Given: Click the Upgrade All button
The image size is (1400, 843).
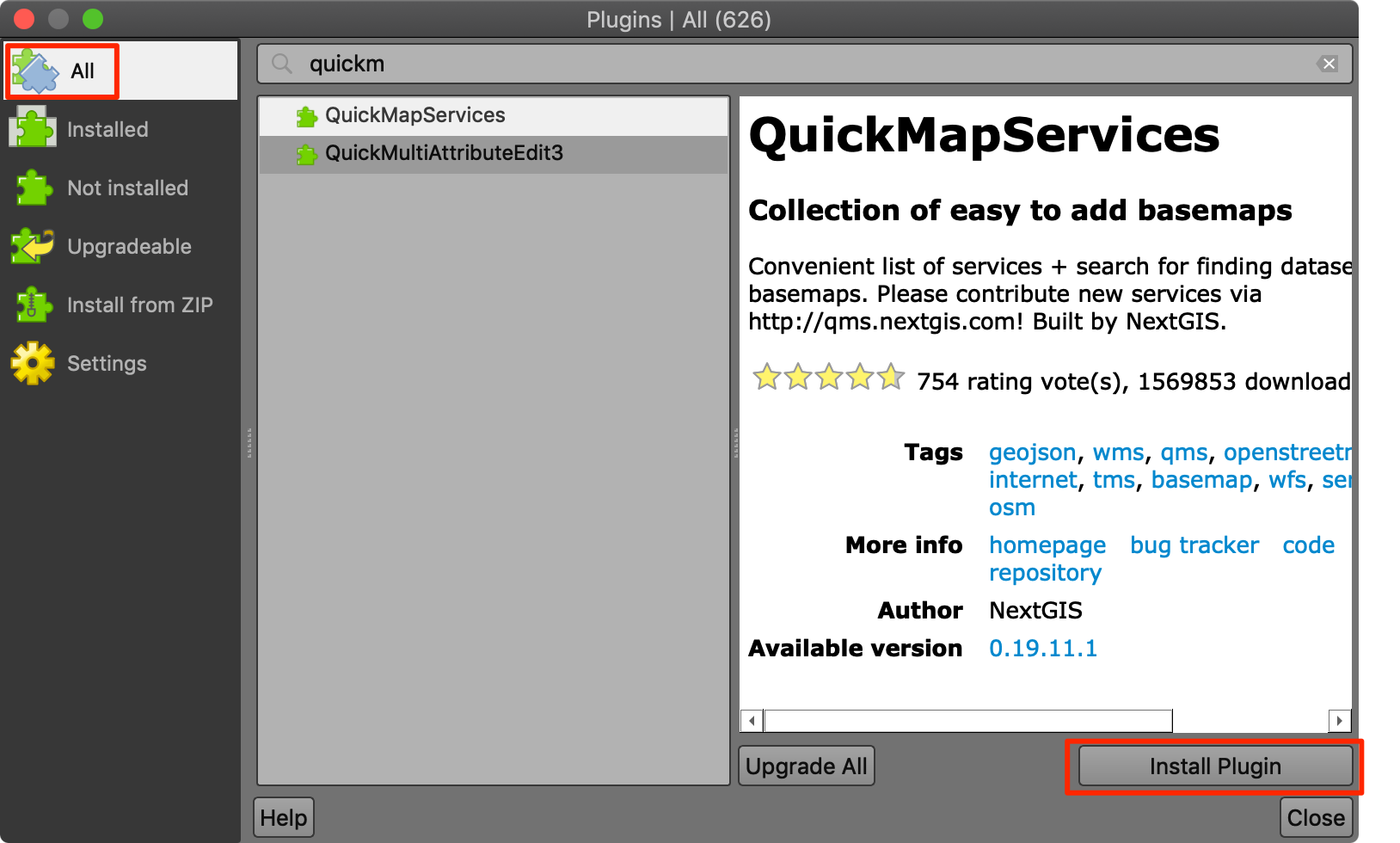Looking at the screenshot, I should [x=807, y=766].
